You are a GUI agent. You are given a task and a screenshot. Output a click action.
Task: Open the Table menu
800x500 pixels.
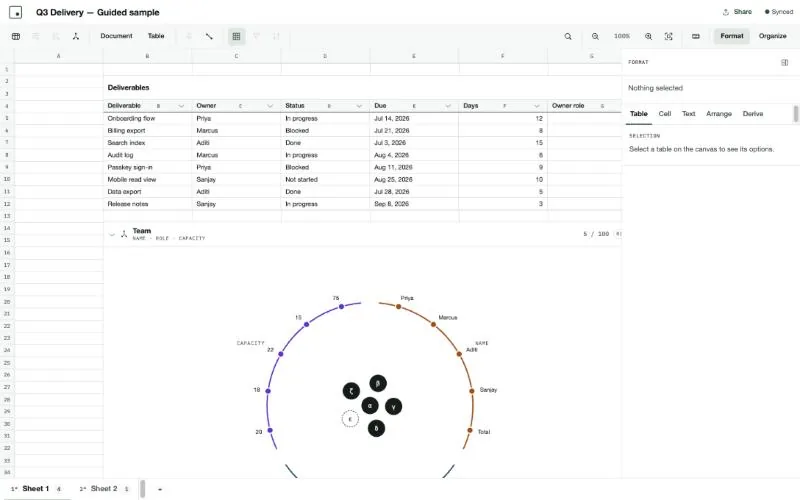point(156,36)
